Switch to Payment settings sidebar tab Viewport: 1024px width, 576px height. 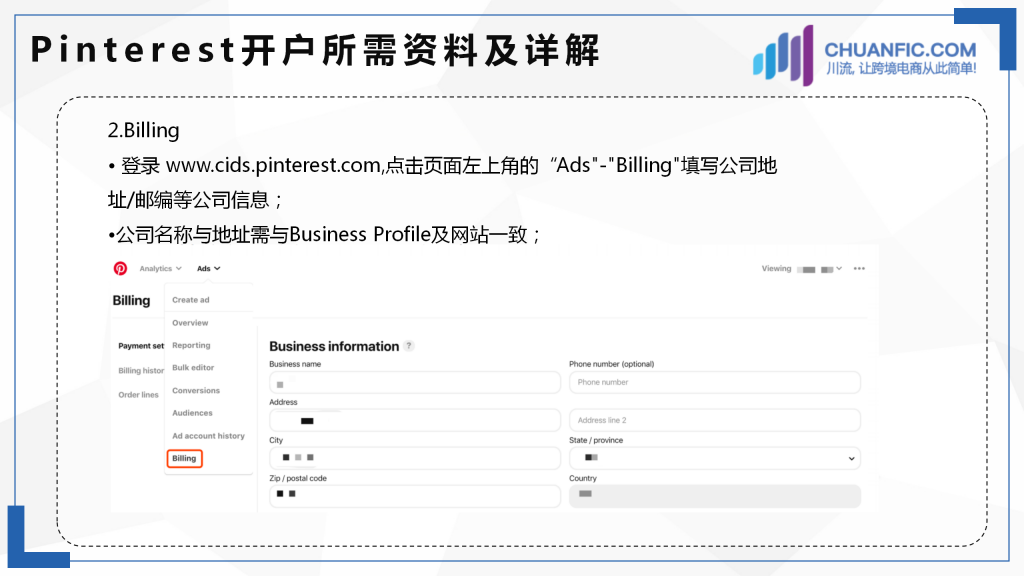[140, 346]
